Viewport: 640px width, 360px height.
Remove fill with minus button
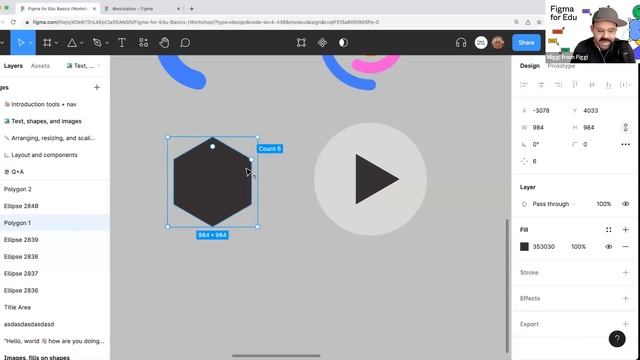click(625, 247)
